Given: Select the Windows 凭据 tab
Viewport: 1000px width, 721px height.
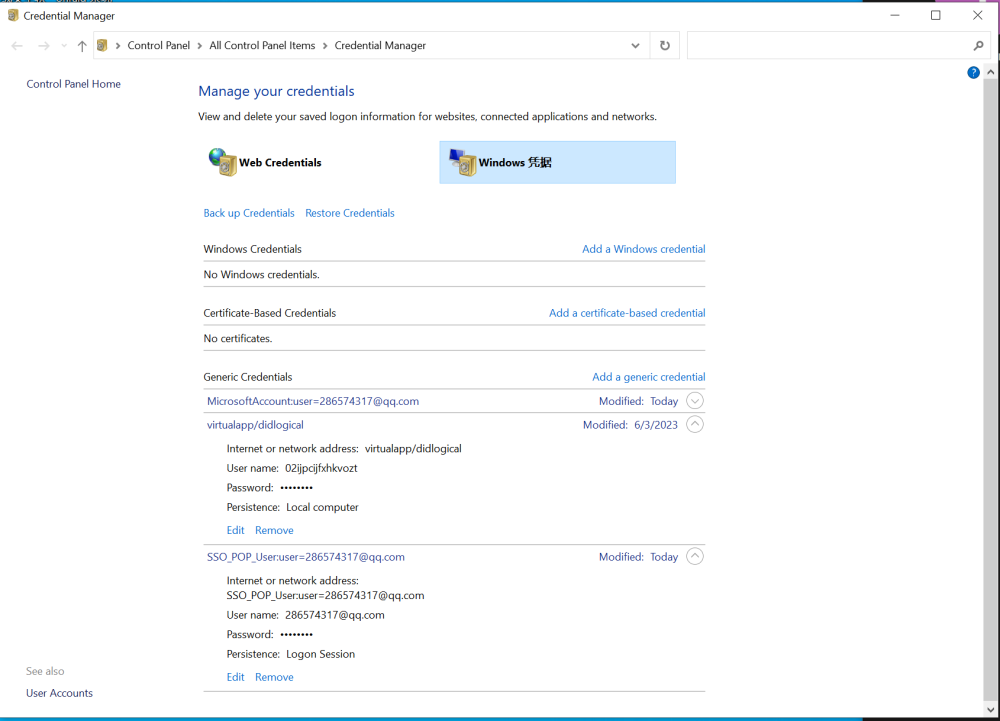Looking at the screenshot, I should tap(557, 162).
